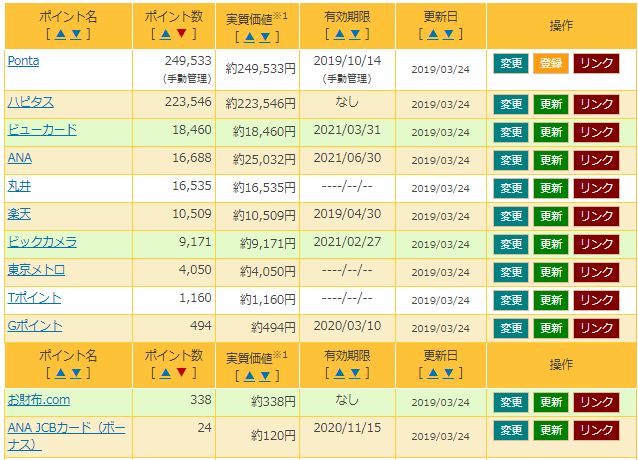The width and height of the screenshot is (638, 460).
Task: Open the 楽天 point link
Action: pyautogui.click(x=19, y=214)
